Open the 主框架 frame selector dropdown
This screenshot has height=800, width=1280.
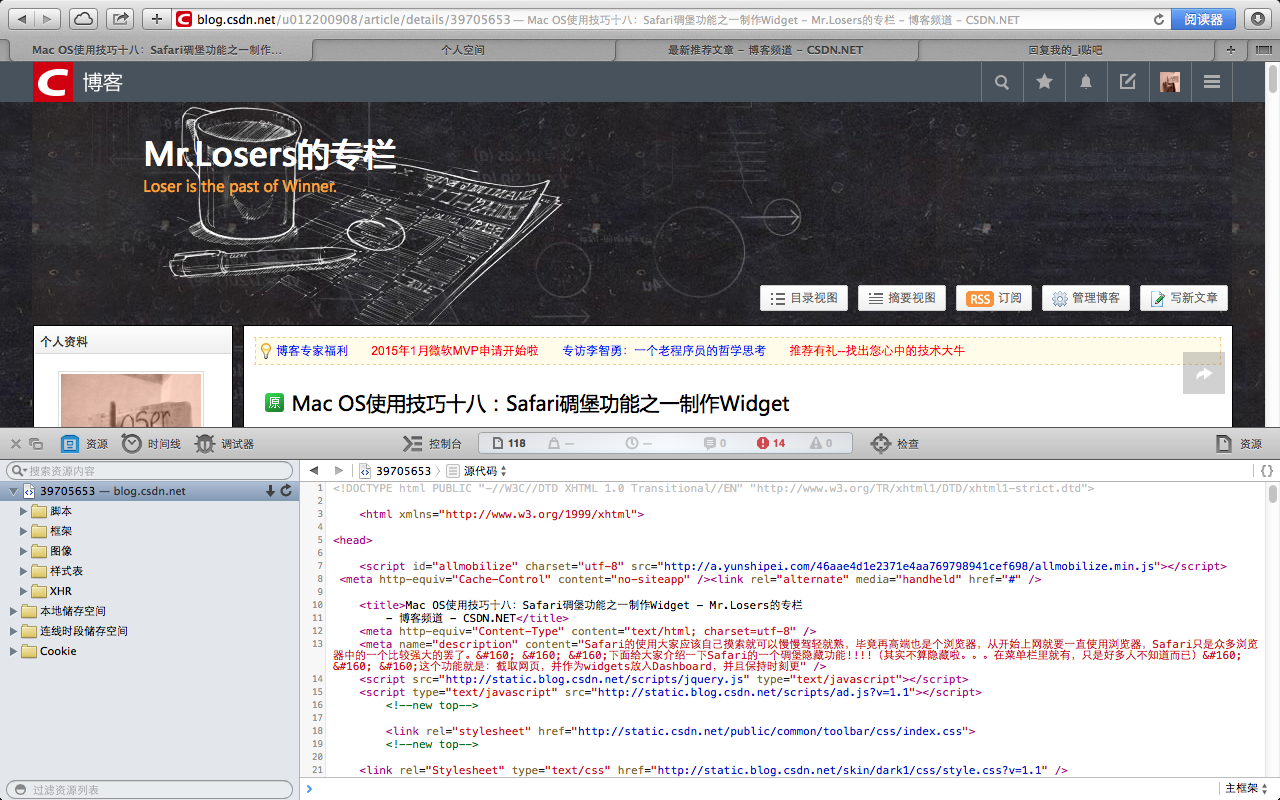(1248, 788)
